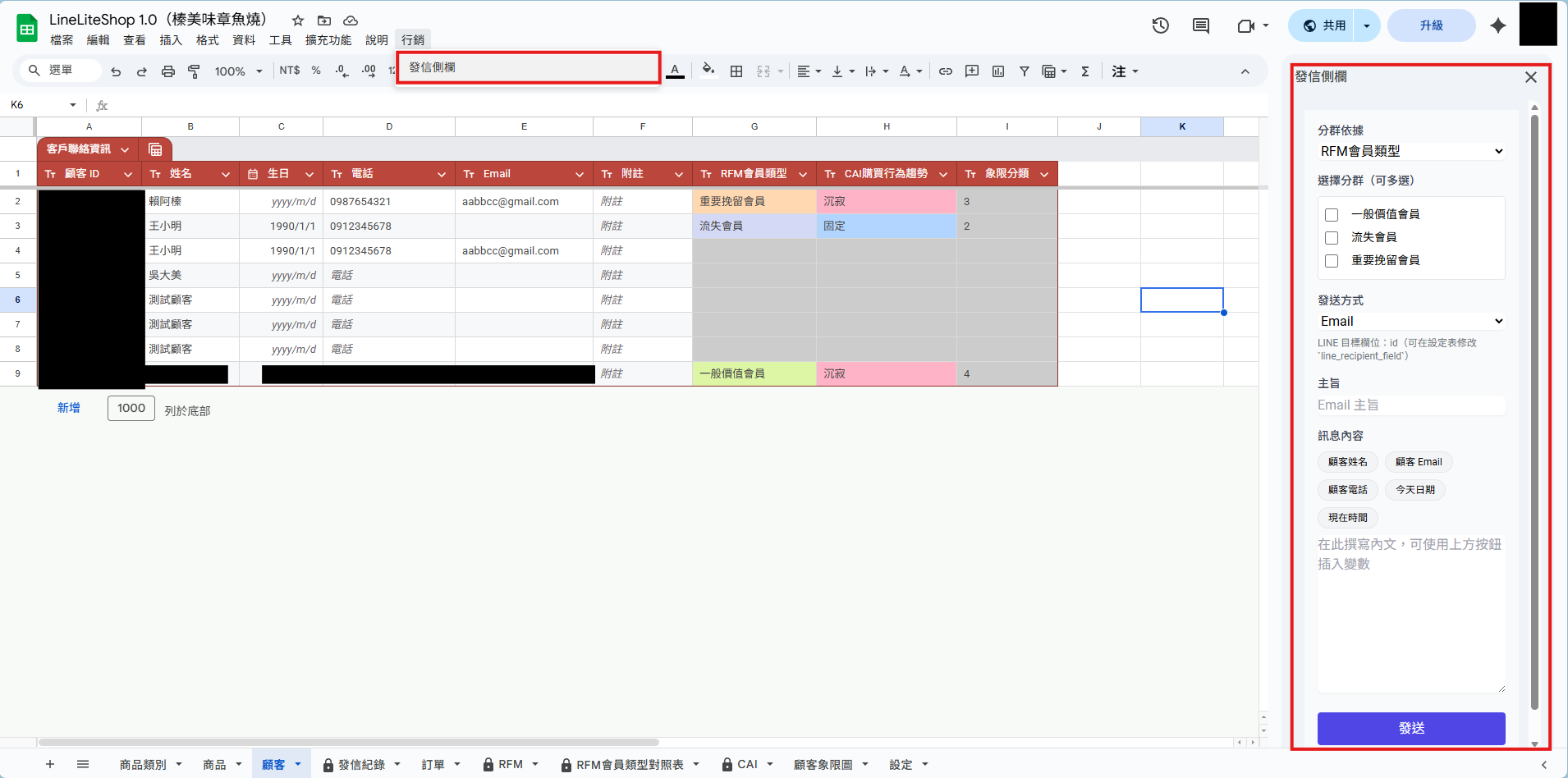Click the undo arrow icon

116,72
